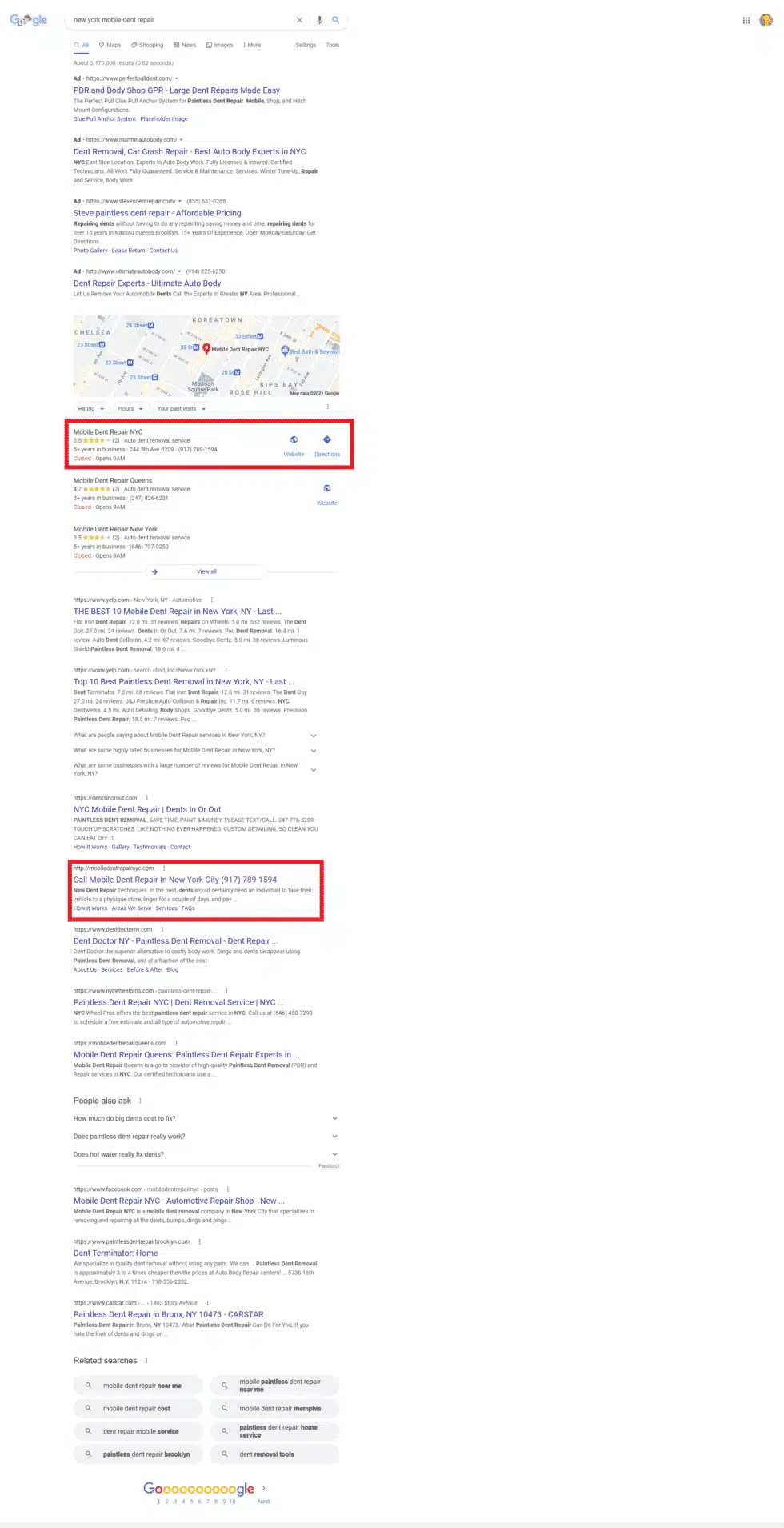This screenshot has height=1528, width=784.
Task: Open search Tools
Action: pyautogui.click(x=333, y=45)
